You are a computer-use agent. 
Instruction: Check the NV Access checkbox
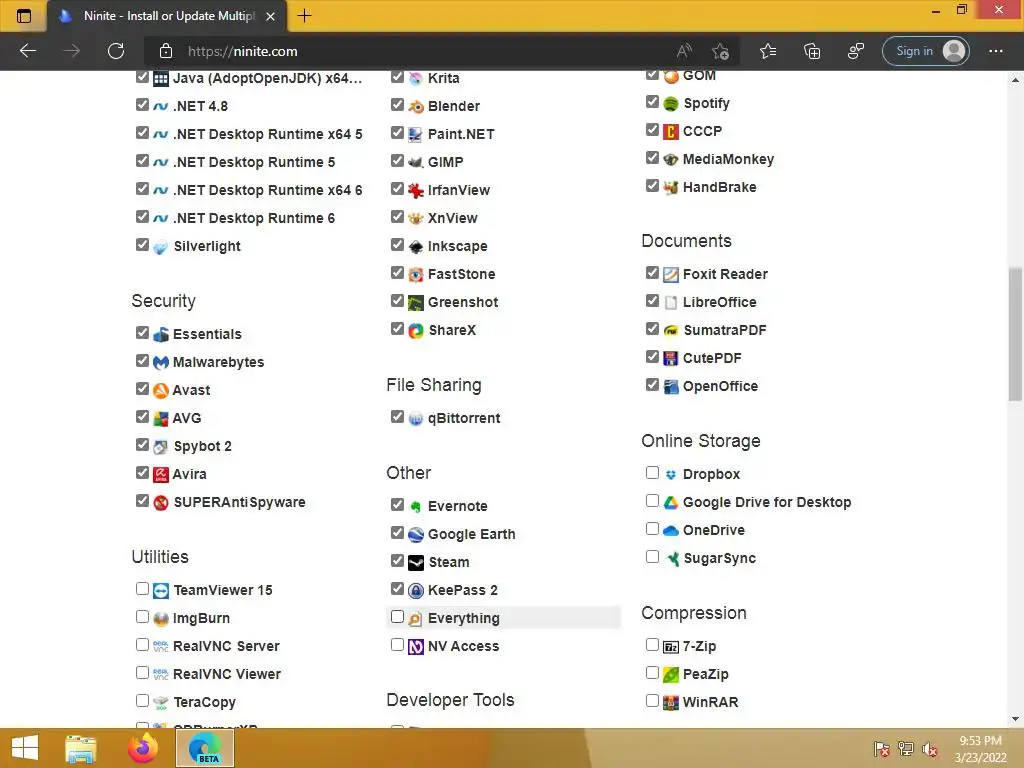(x=397, y=645)
